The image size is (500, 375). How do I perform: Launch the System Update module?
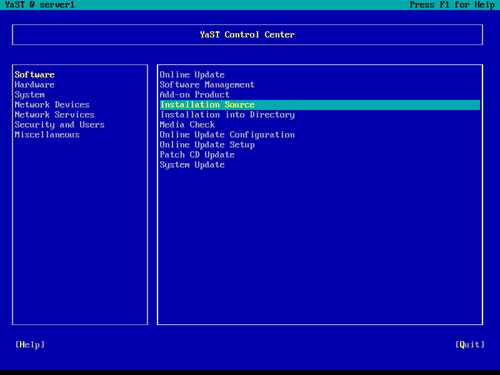coord(192,165)
